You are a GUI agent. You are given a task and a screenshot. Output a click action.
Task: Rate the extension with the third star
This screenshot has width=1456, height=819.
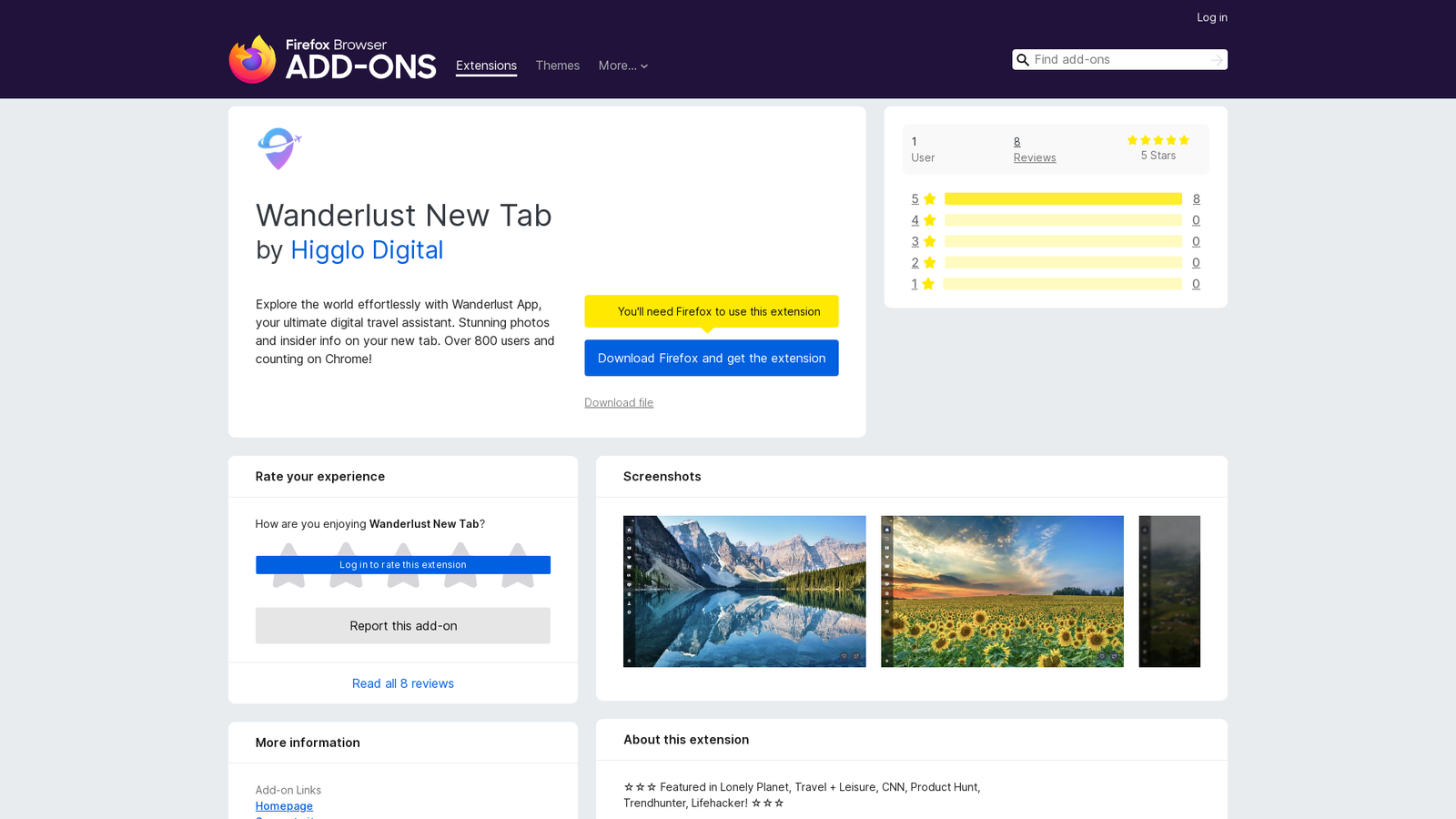coord(403,565)
